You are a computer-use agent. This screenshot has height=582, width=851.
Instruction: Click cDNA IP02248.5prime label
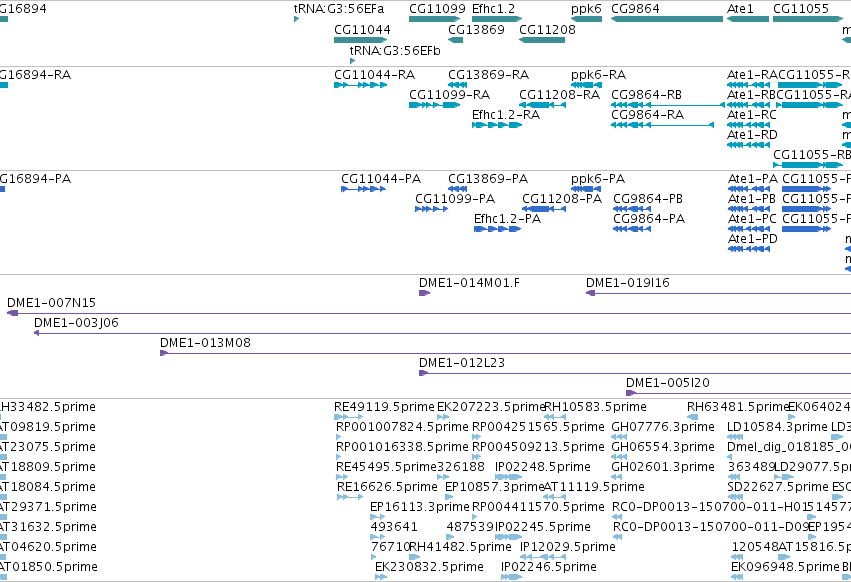coord(543,467)
